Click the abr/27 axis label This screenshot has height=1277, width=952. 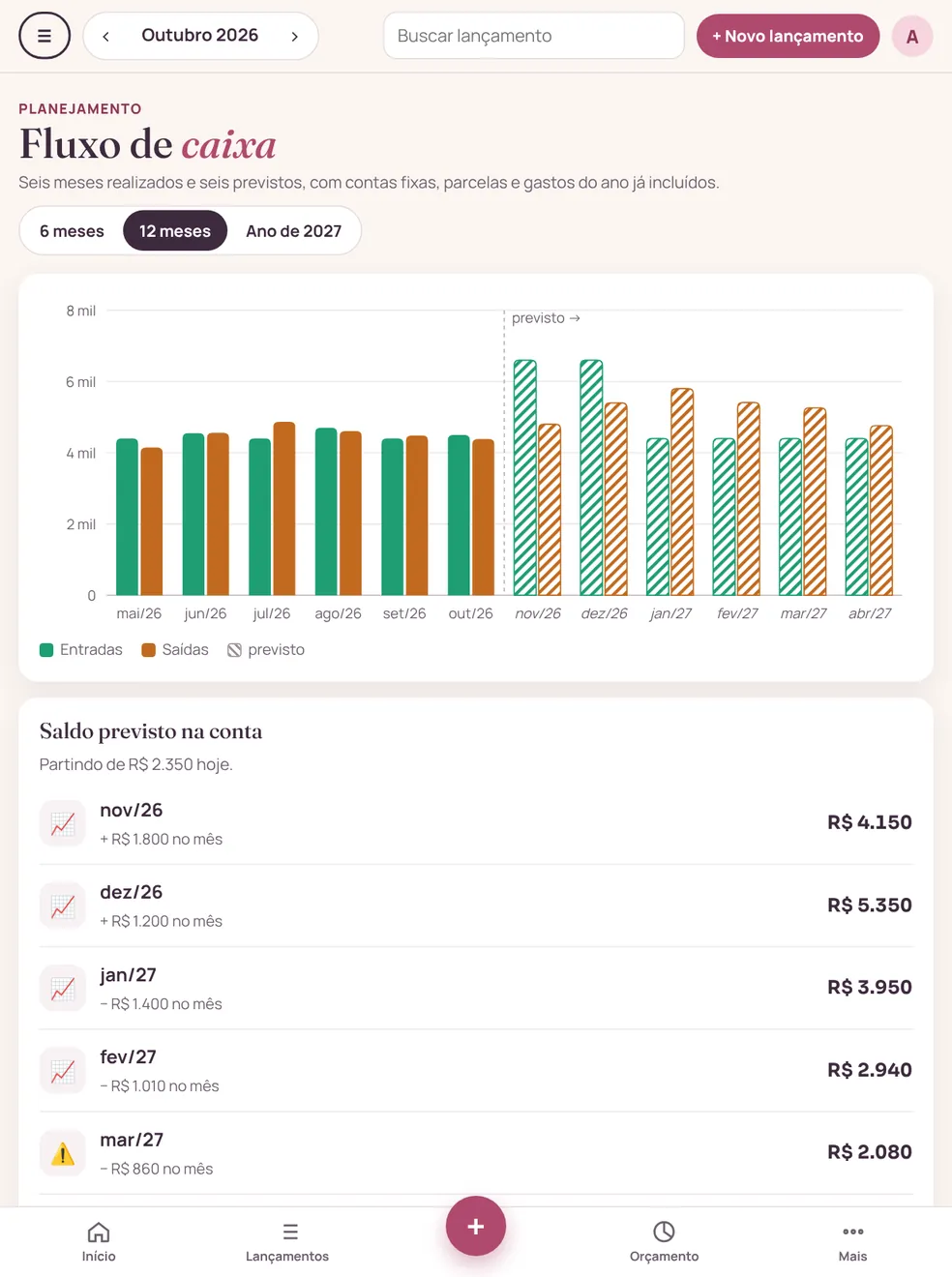869,613
